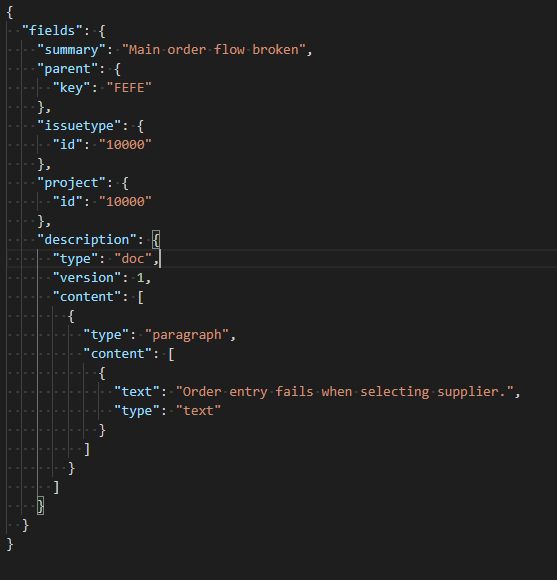This screenshot has width=557, height=580.
Task: Click the "parent" key
Action: 68,69
